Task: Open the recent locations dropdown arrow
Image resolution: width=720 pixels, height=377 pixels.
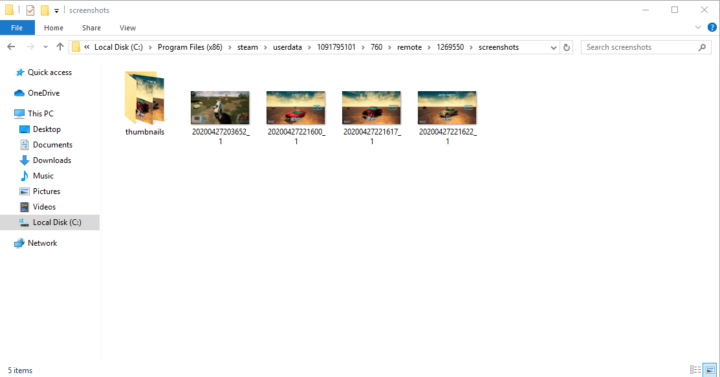Action: click(45, 47)
